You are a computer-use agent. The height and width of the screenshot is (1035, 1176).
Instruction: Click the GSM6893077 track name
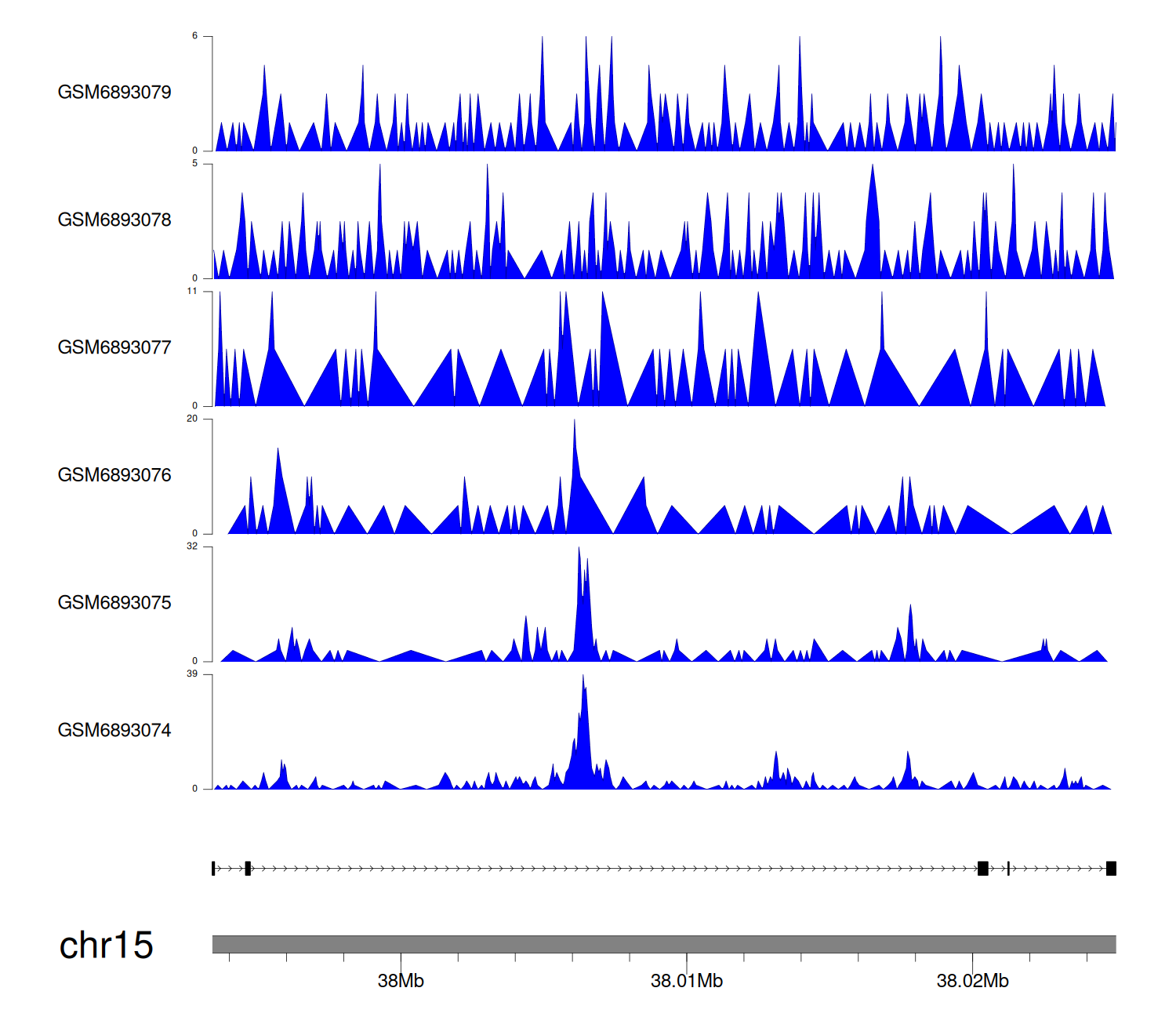click(x=114, y=348)
